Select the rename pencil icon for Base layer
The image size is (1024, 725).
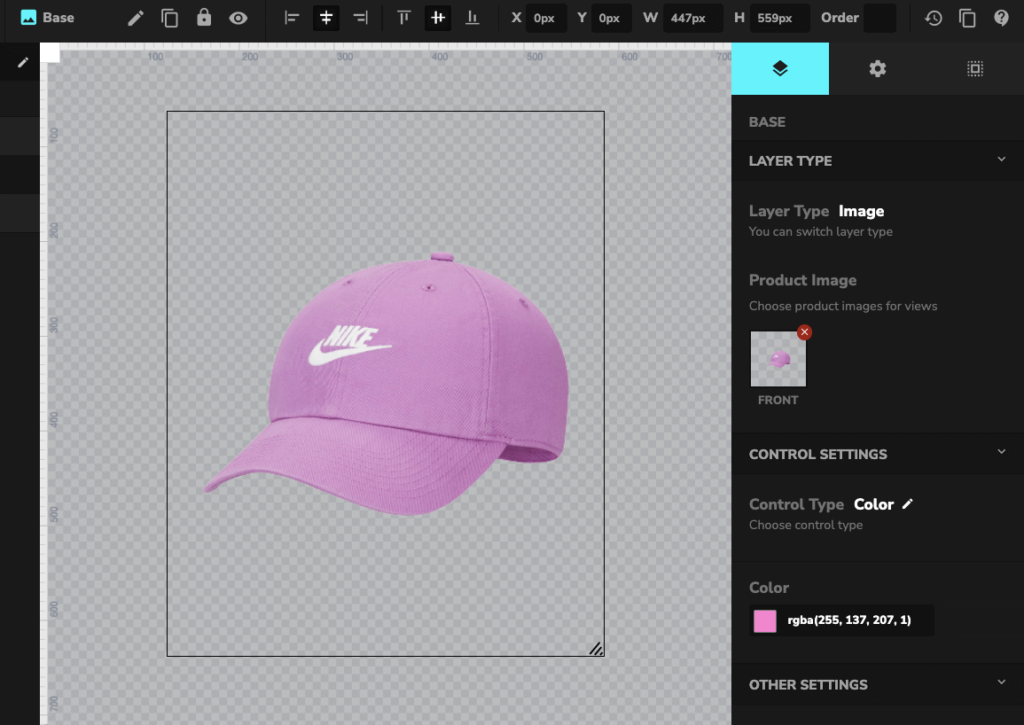tap(136, 18)
